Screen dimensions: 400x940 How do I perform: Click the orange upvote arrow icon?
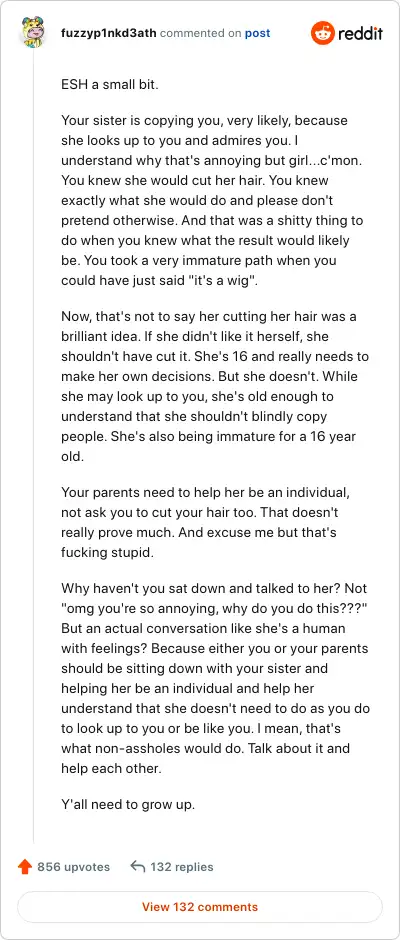click(x=25, y=866)
